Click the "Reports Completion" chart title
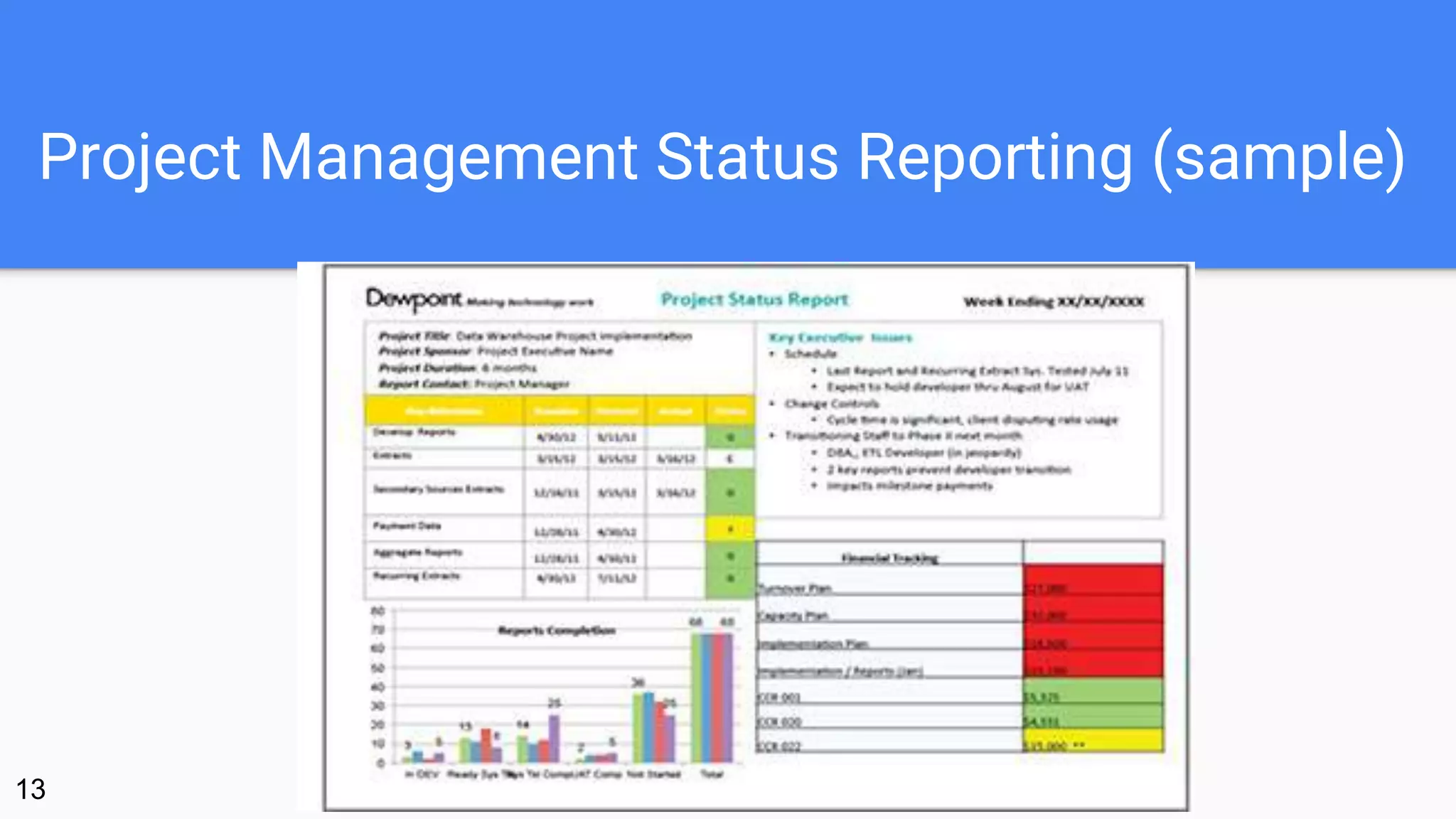The width and height of the screenshot is (1456, 819). click(557, 631)
